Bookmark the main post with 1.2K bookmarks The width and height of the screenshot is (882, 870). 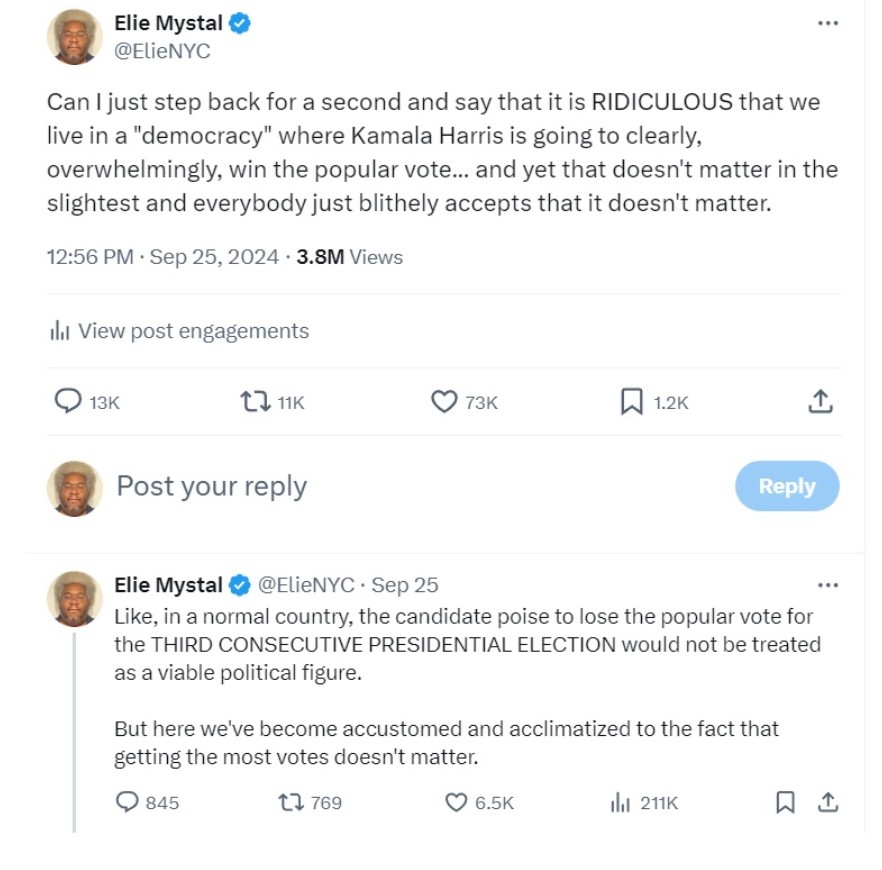coord(632,402)
